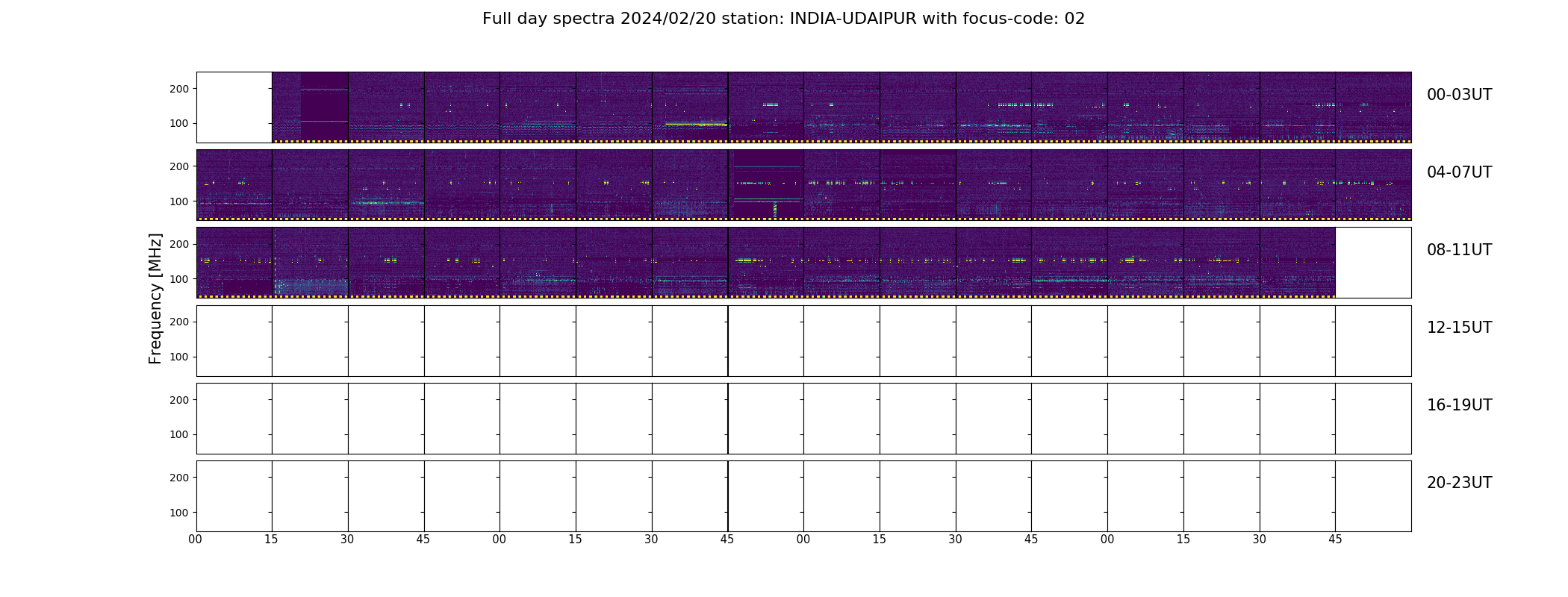Click the "08-11UT" row label

tap(1459, 250)
